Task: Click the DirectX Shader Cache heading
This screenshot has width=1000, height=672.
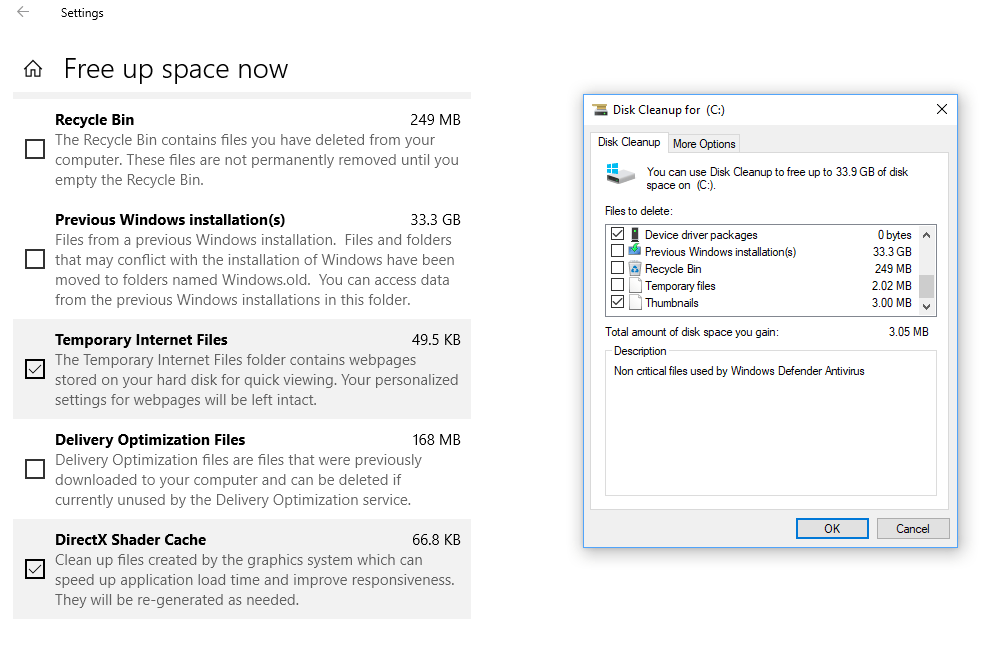Action: (x=130, y=540)
